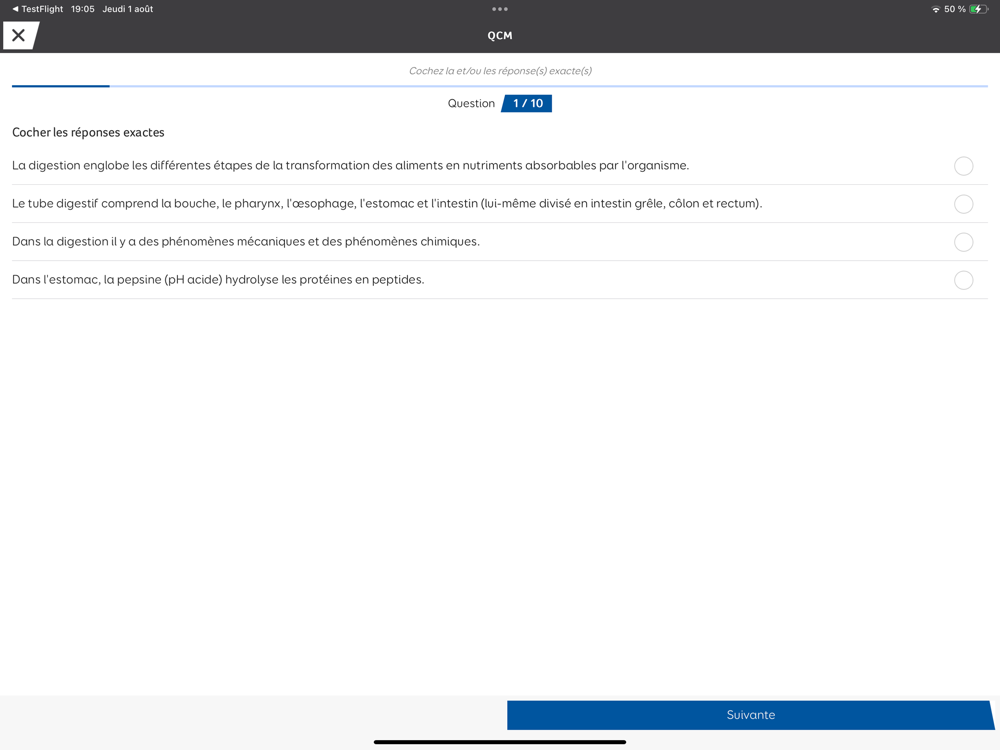Tap the text 'Dans l'estomac, la pepsine (pH acide)'
The image size is (1000, 750).
pyautogui.click(x=117, y=279)
